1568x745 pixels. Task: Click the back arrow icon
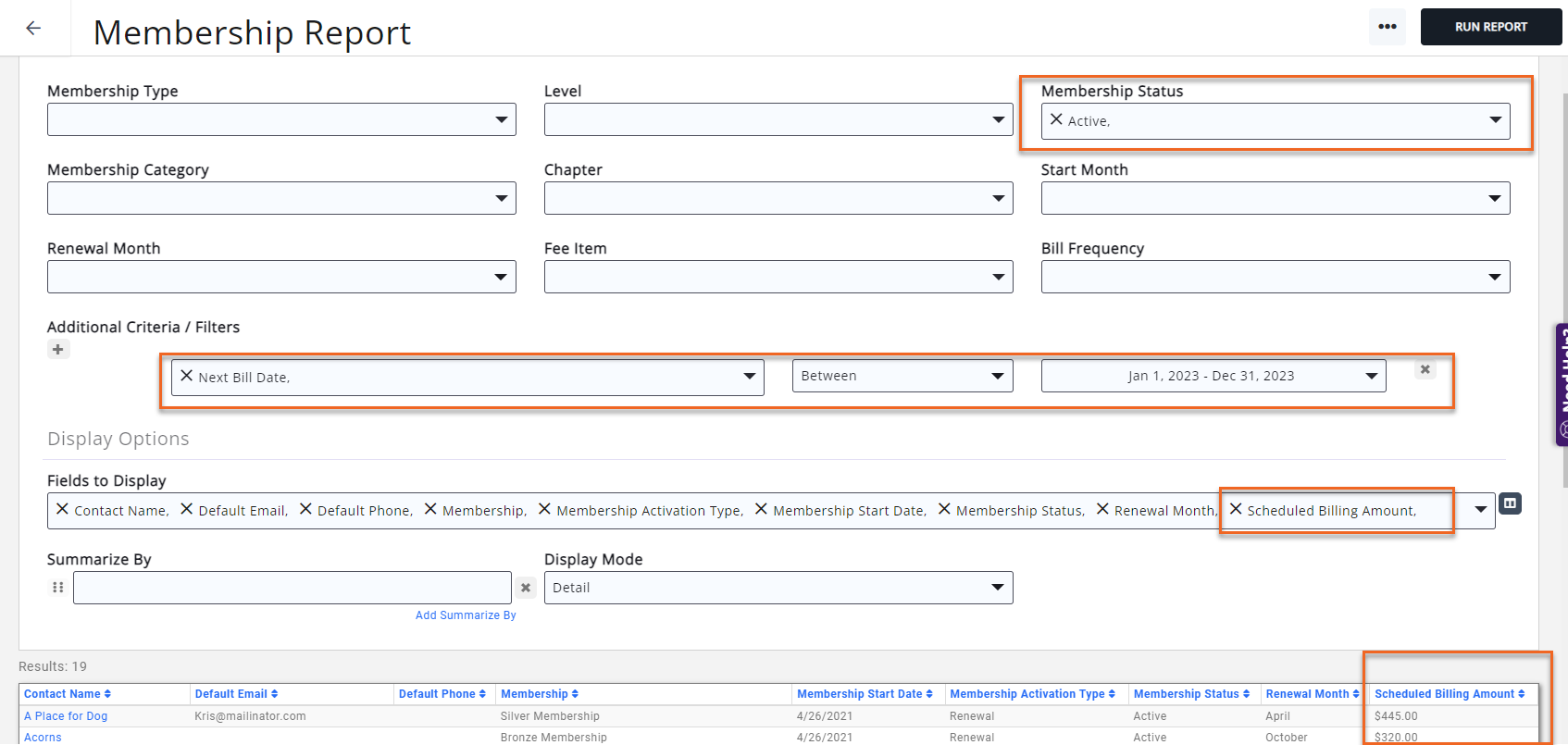(x=33, y=28)
